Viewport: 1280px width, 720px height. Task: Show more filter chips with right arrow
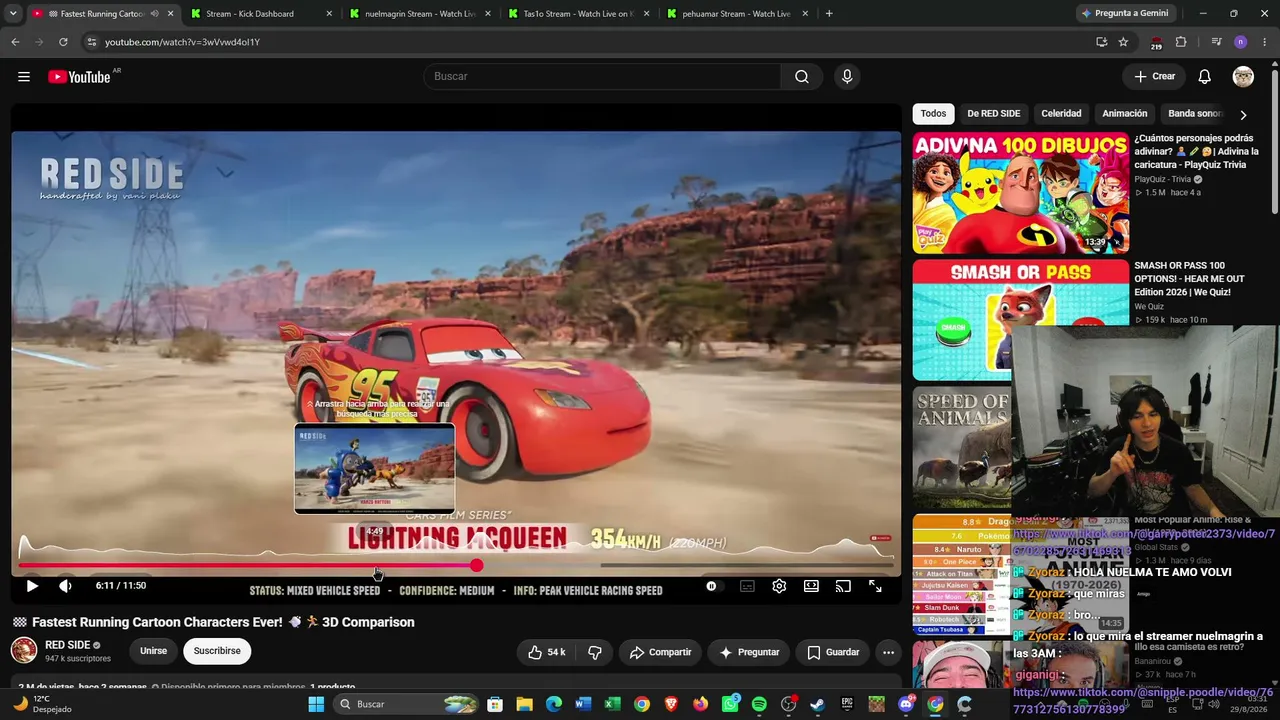pyautogui.click(x=1243, y=115)
